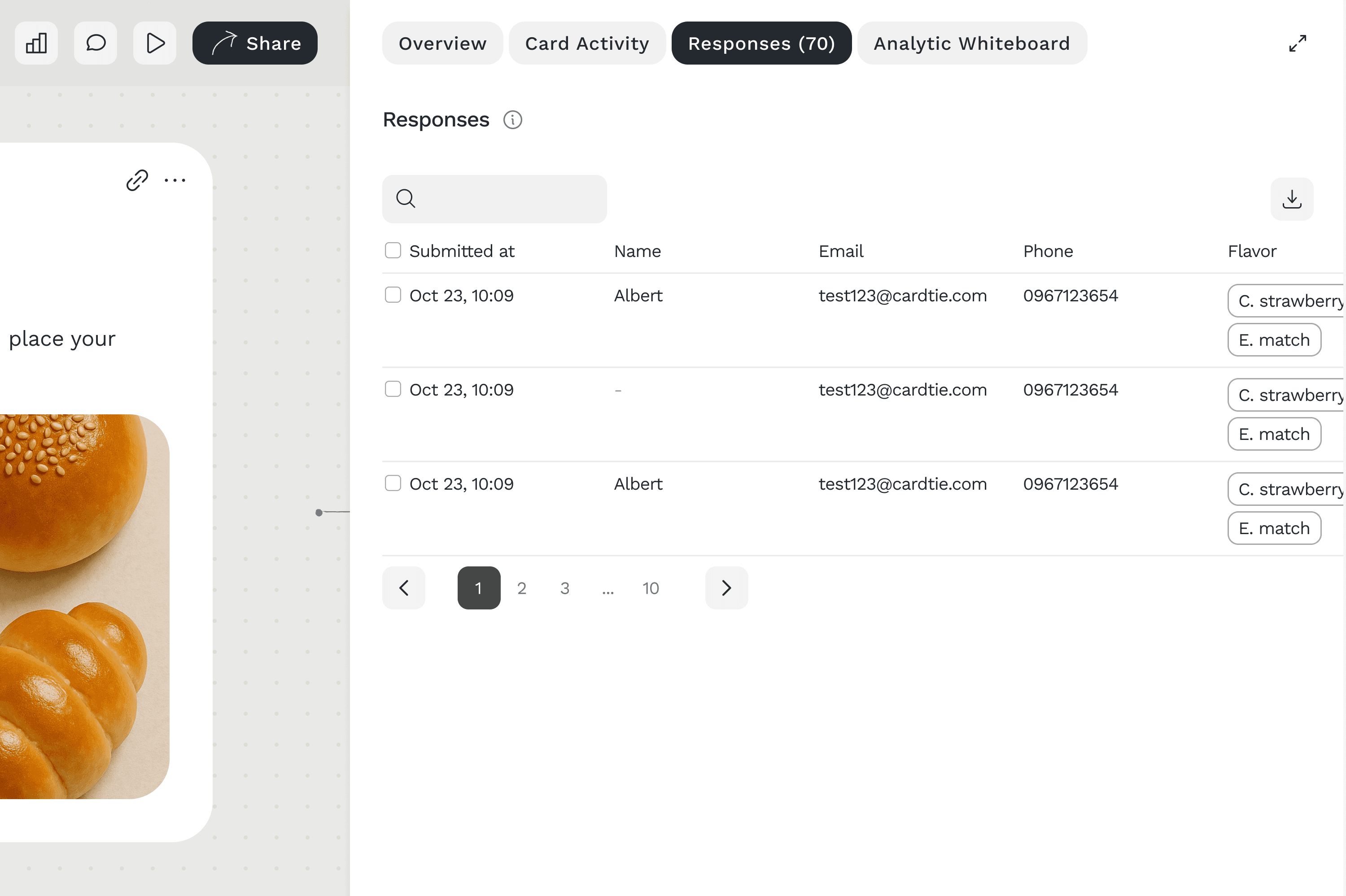Image resolution: width=1346 pixels, height=896 pixels.
Task: Switch to the Overview tab
Action: [x=442, y=43]
